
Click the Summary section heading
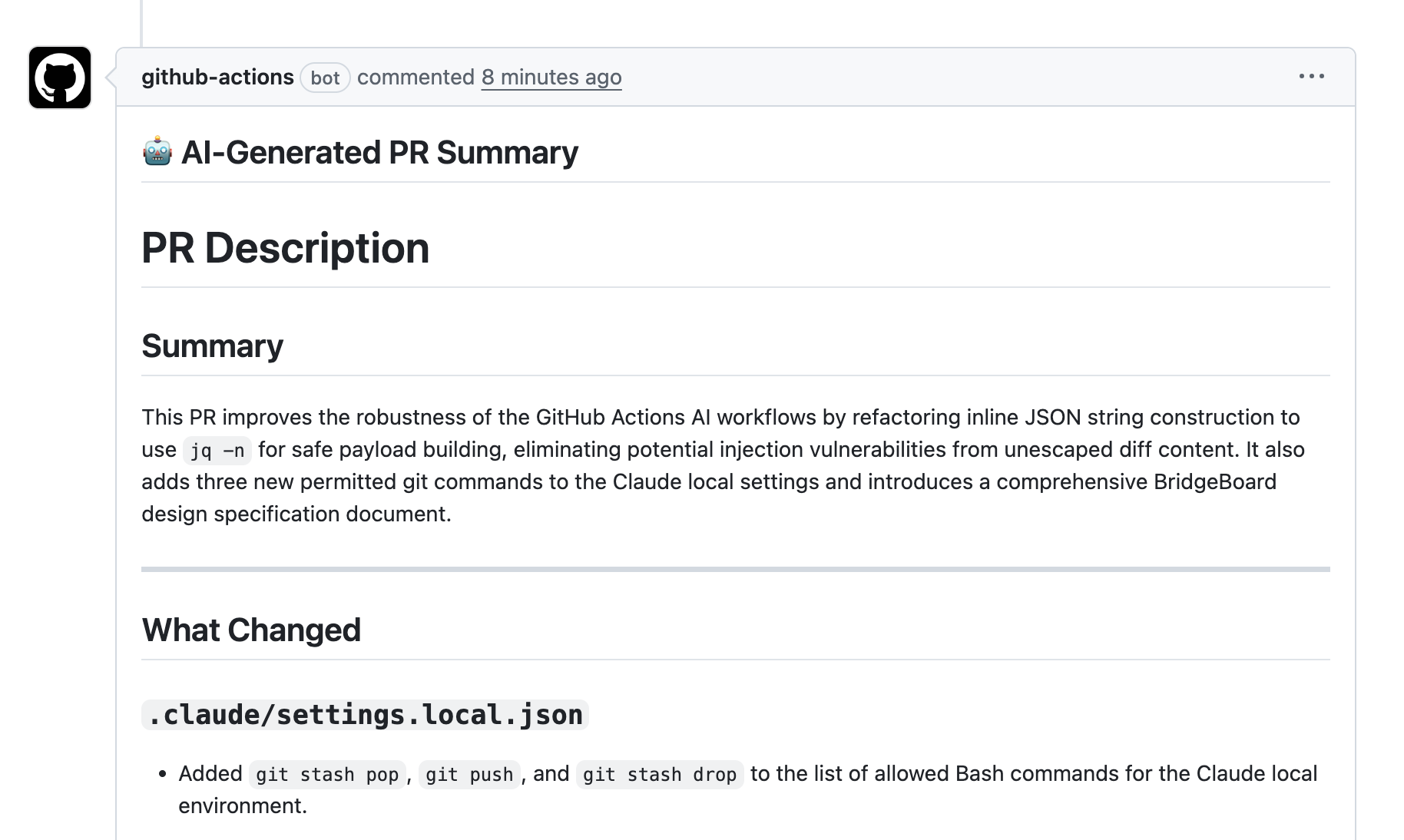coord(212,346)
